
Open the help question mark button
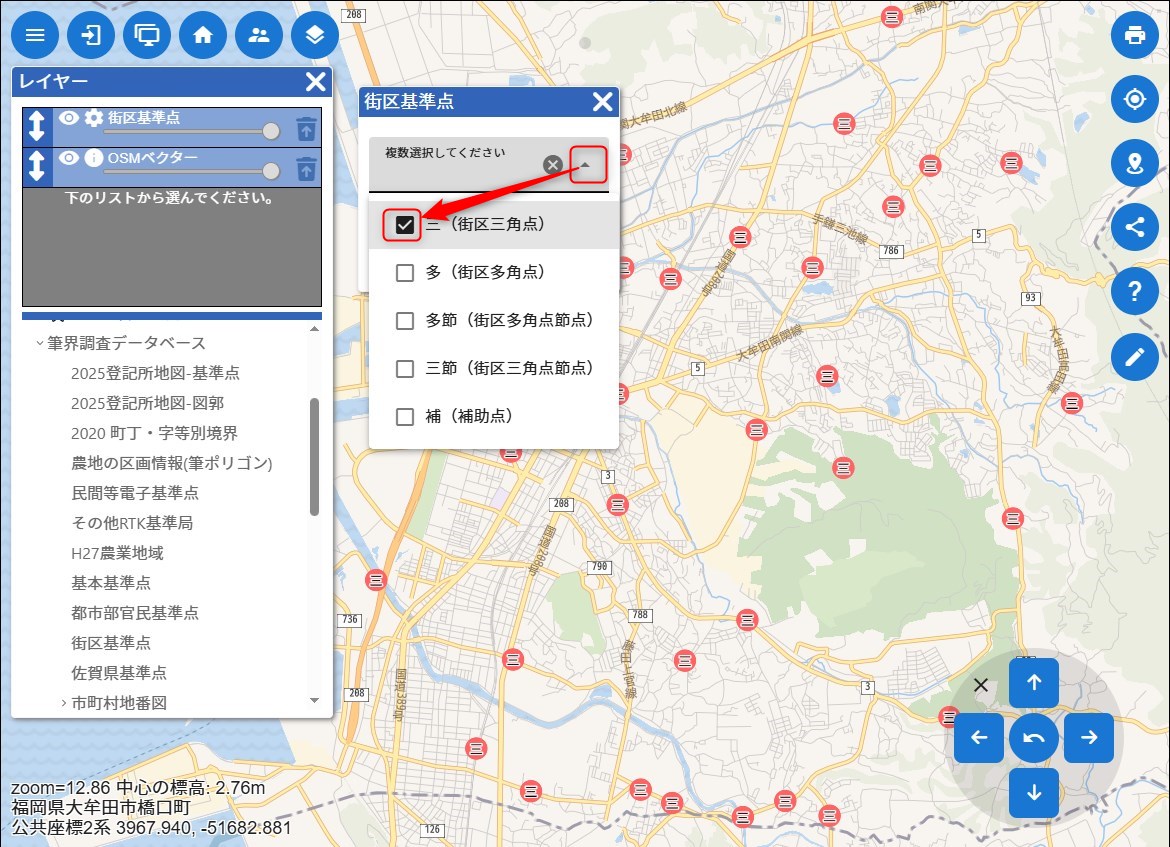(x=1134, y=291)
